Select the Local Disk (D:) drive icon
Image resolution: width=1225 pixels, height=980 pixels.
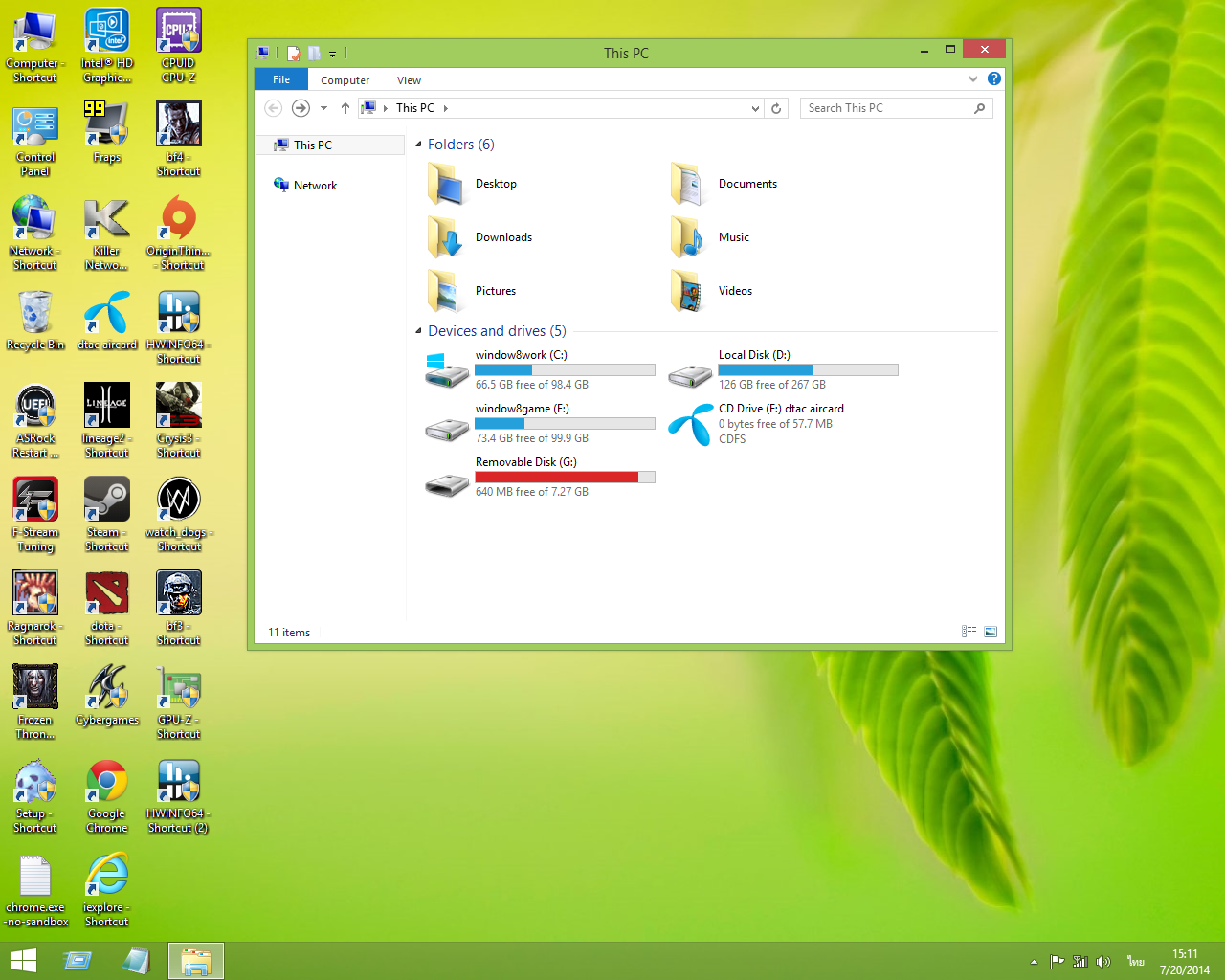[689, 375]
